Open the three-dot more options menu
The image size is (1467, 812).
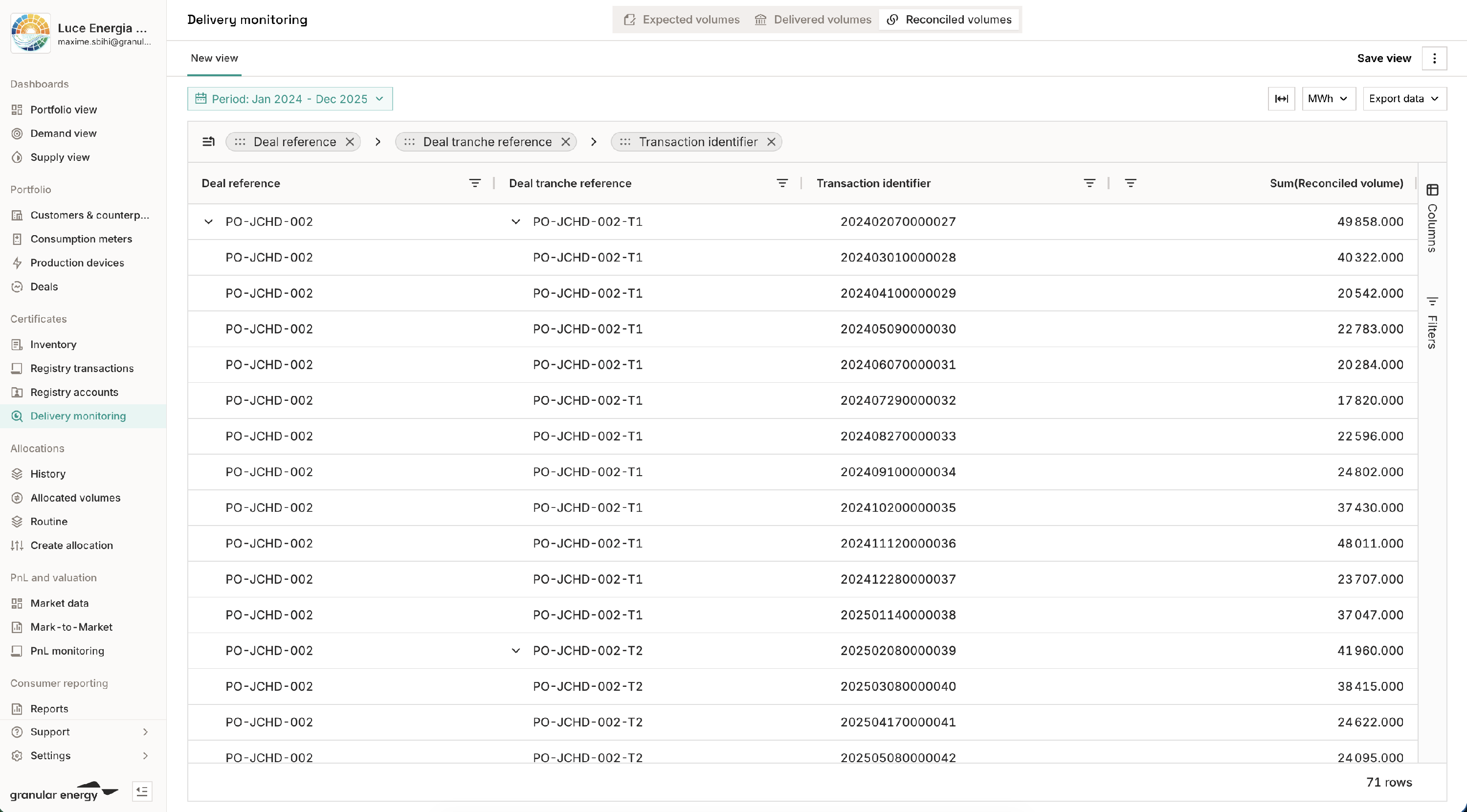coord(1434,58)
